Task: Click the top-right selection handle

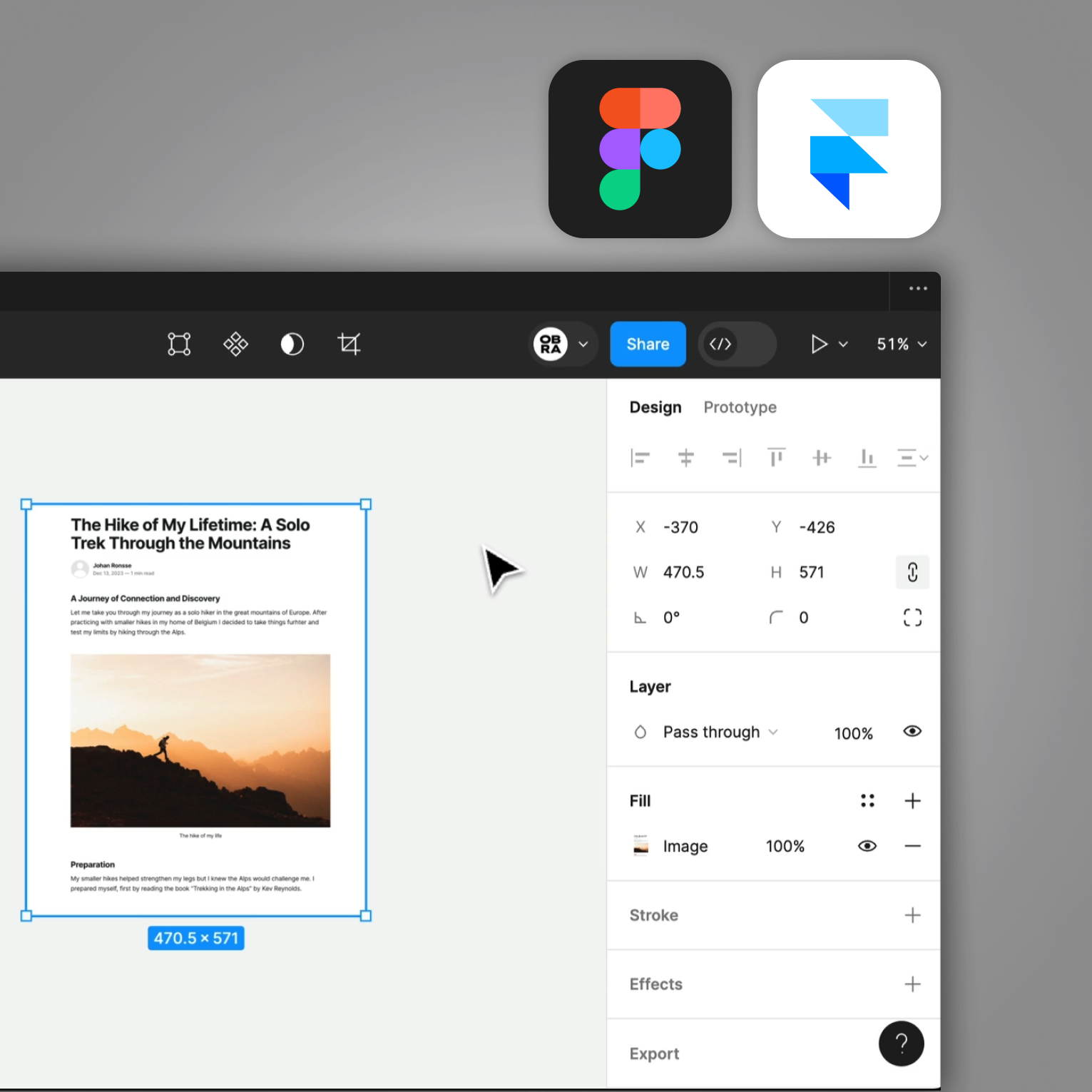Action: (x=366, y=504)
